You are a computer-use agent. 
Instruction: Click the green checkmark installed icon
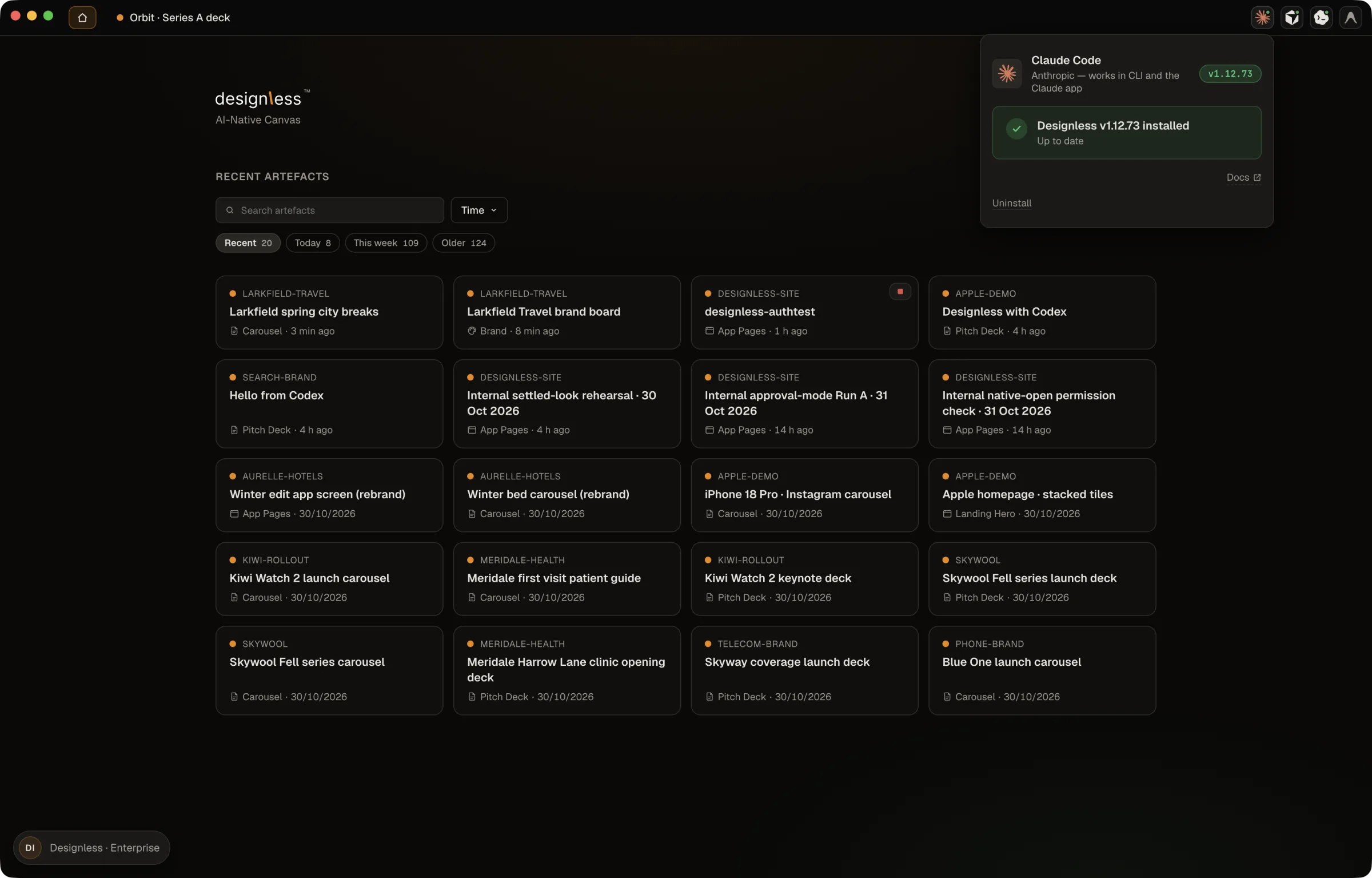coord(1016,129)
